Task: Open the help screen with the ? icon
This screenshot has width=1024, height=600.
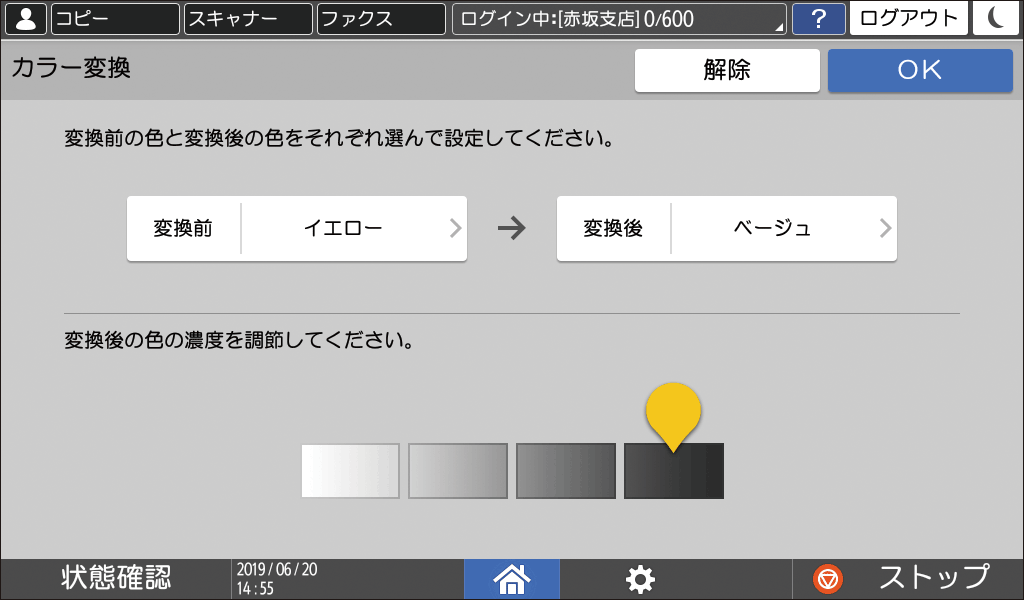Action: click(x=818, y=18)
